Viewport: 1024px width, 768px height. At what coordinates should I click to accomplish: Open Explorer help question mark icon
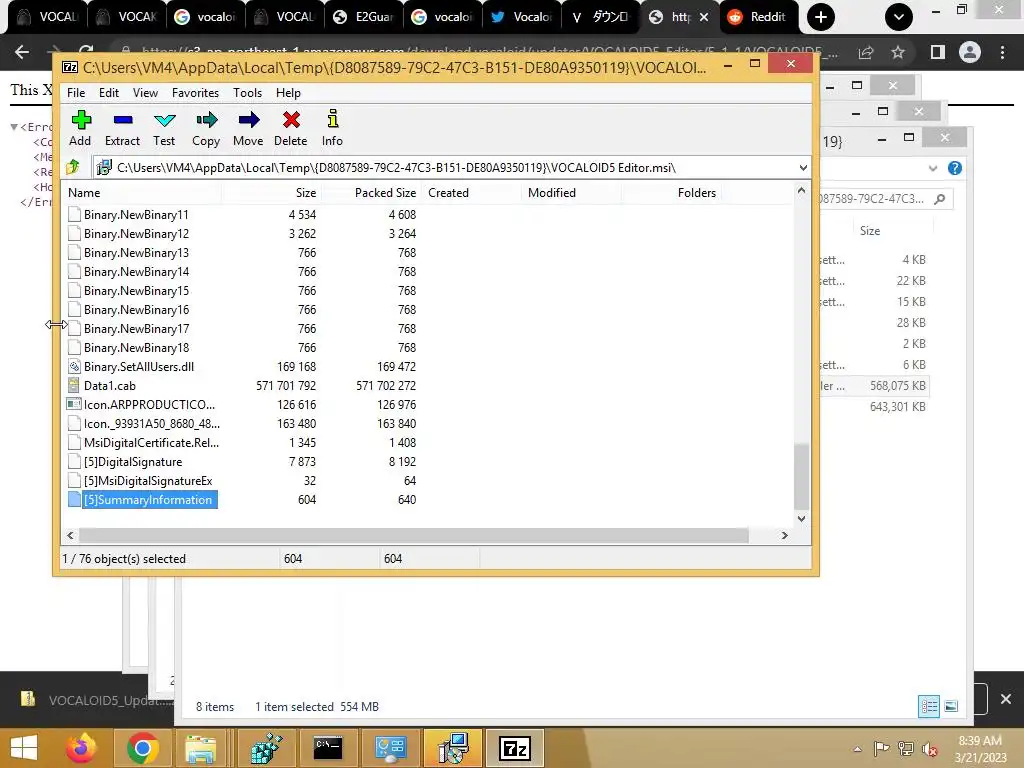[x=955, y=168]
